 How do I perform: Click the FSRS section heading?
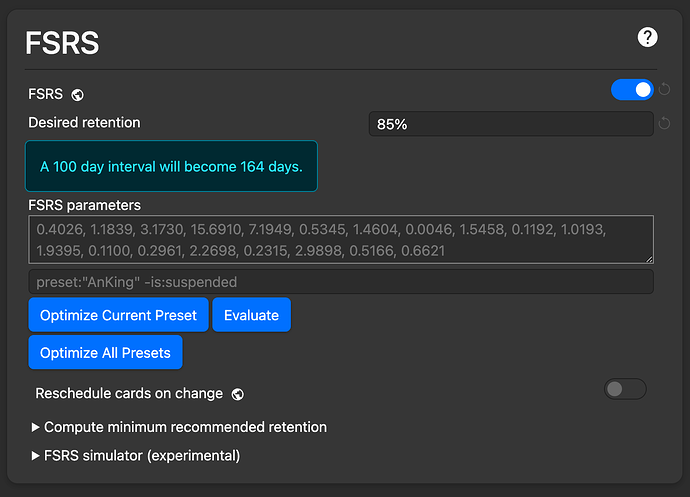click(63, 44)
